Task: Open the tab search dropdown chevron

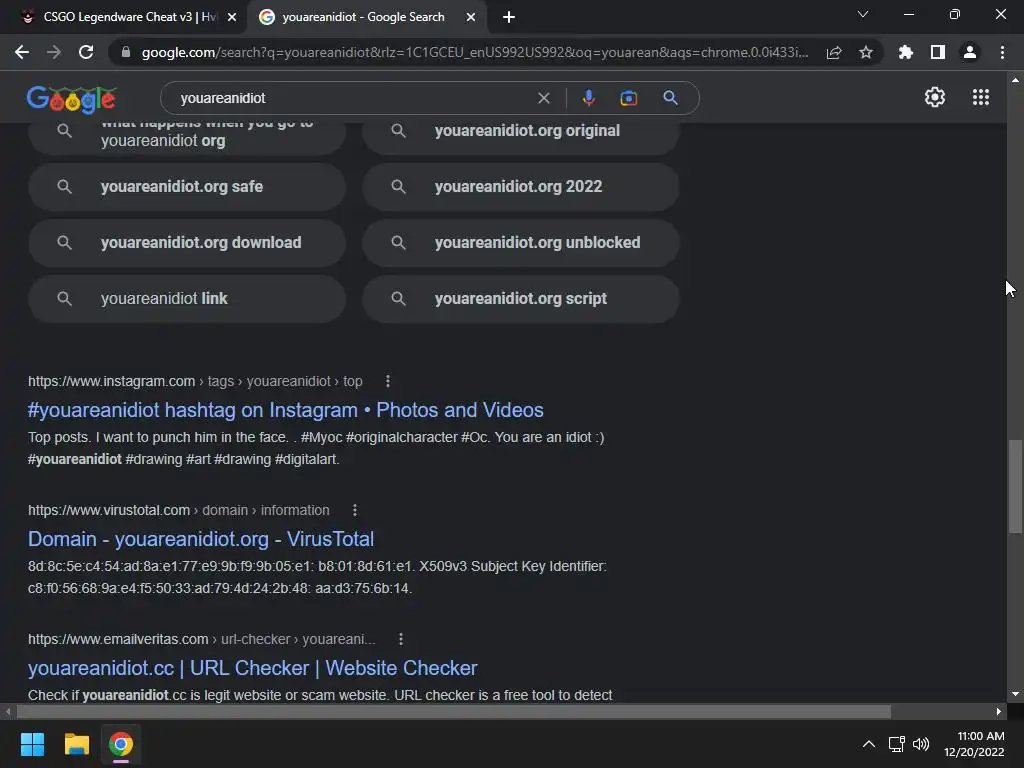Action: coord(863,14)
